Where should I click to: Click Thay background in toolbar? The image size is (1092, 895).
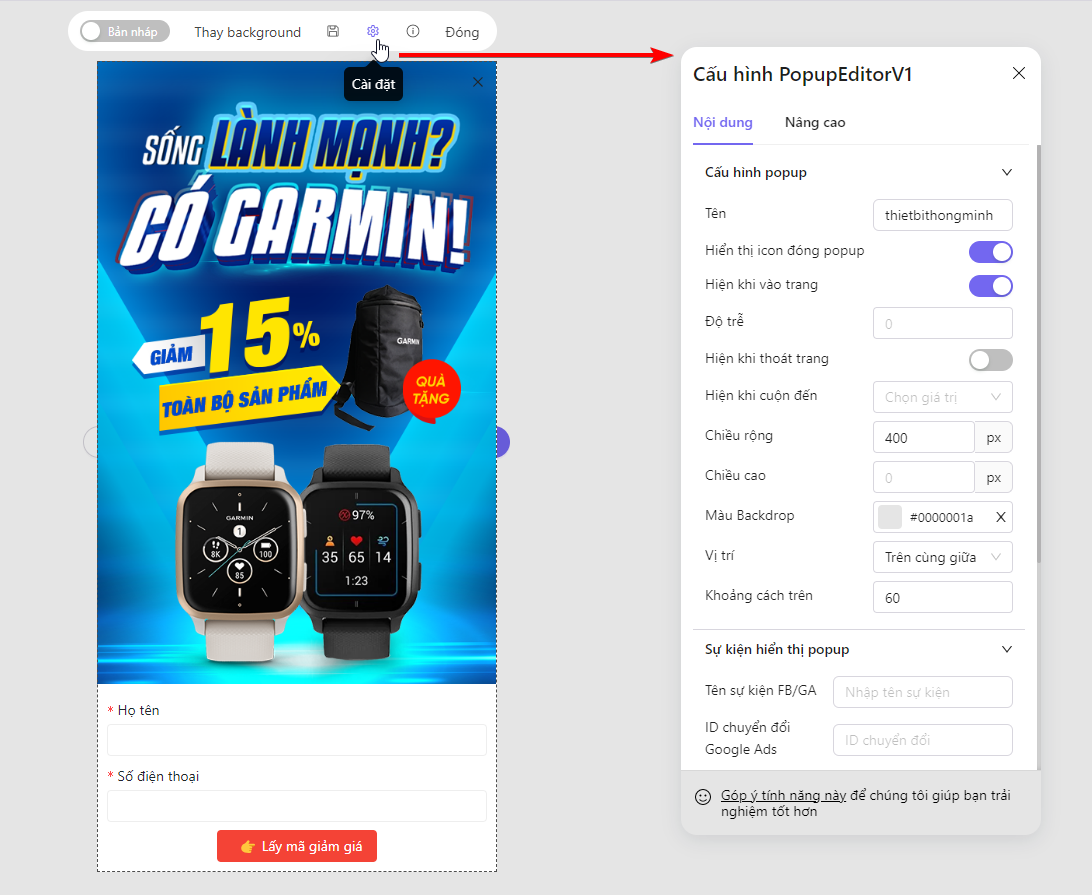[247, 32]
